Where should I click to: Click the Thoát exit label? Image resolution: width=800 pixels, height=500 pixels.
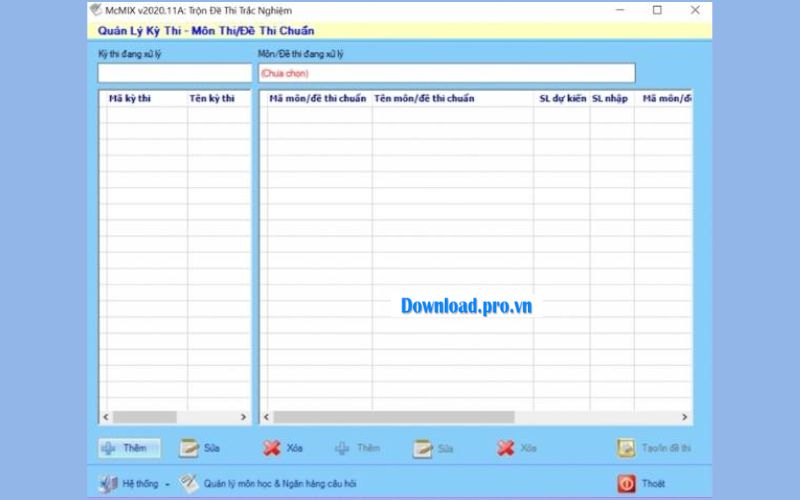pyautogui.click(x=653, y=483)
